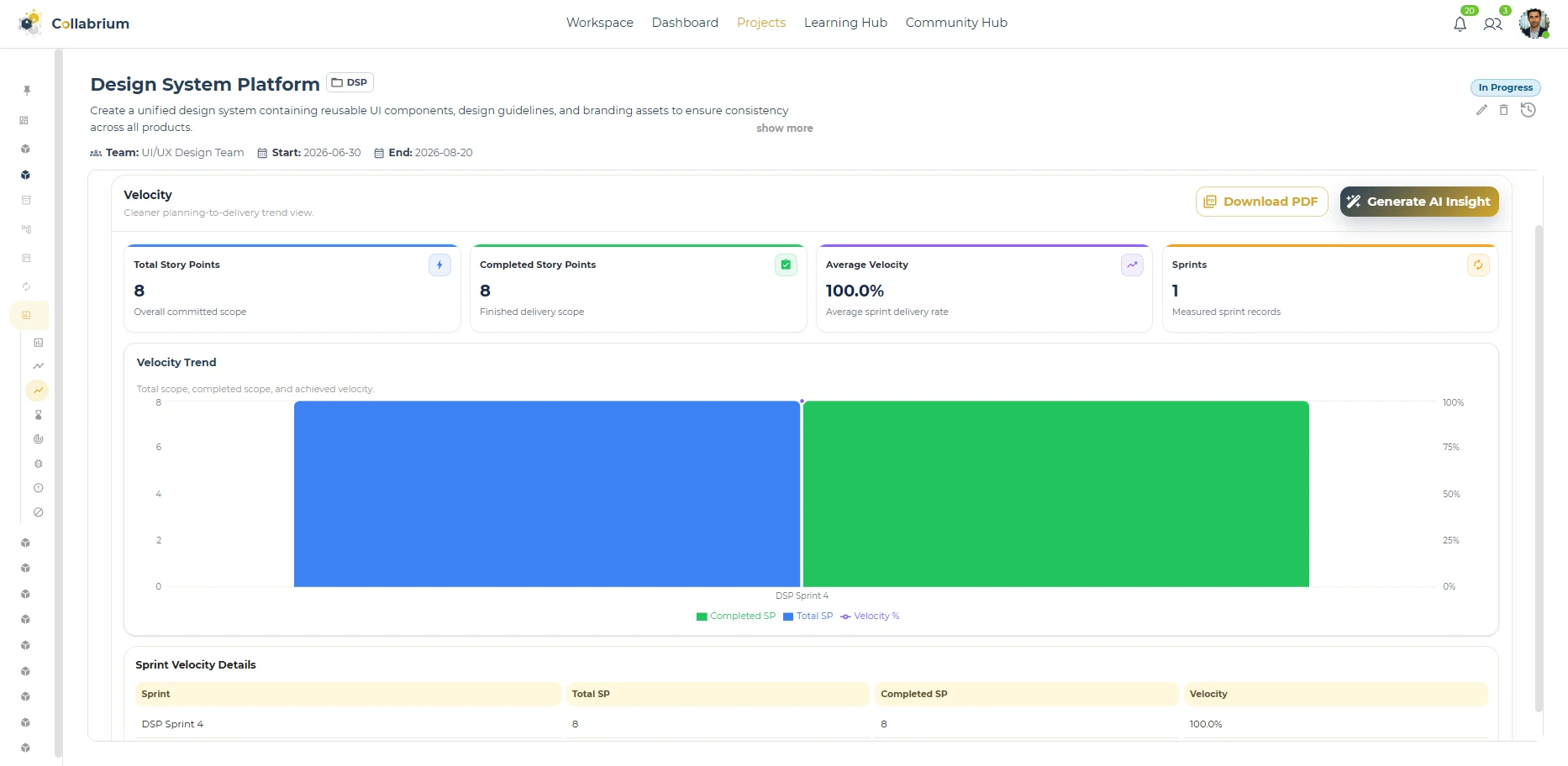Open the radar target report sub-item

[x=39, y=439]
